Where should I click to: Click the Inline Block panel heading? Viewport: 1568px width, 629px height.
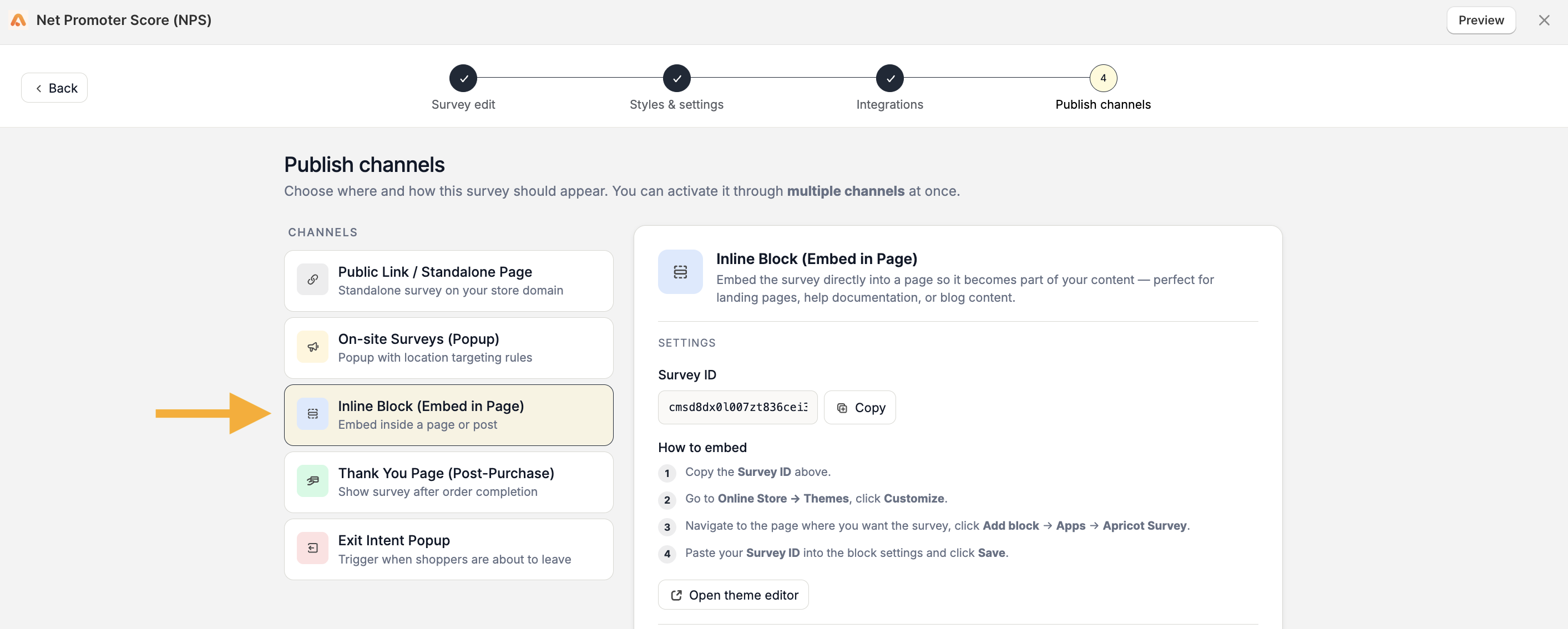tap(816, 258)
